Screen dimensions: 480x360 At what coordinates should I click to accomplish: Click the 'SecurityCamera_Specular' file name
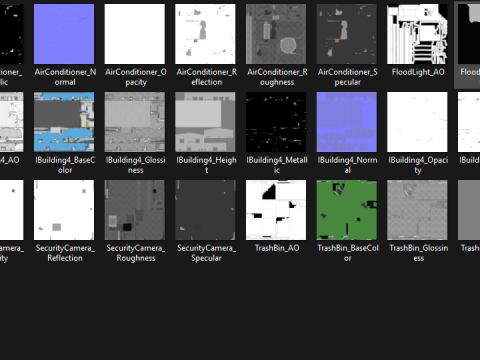pos(206,253)
